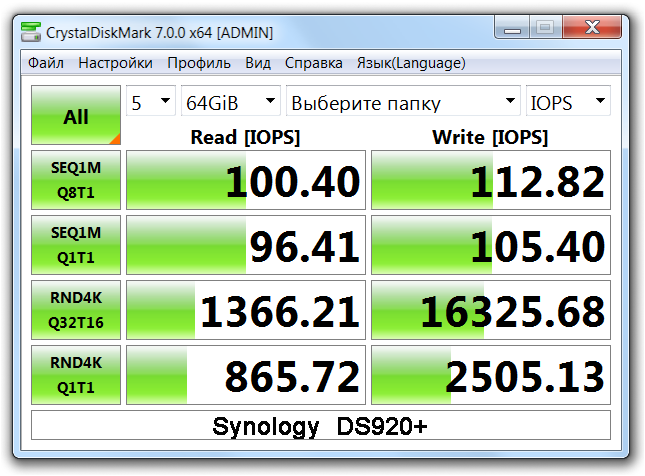Image resolution: width=645 pixels, height=476 pixels.
Task: Run all benchmarks with the All button
Action: click(76, 115)
